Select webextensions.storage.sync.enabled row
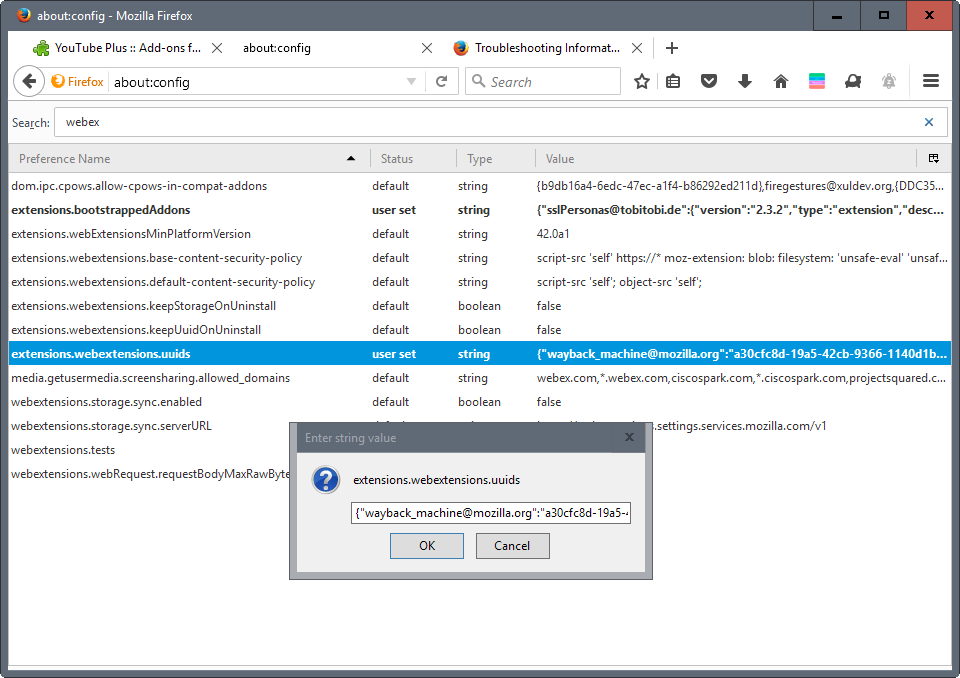The height and width of the screenshot is (678, 960). 480,402
